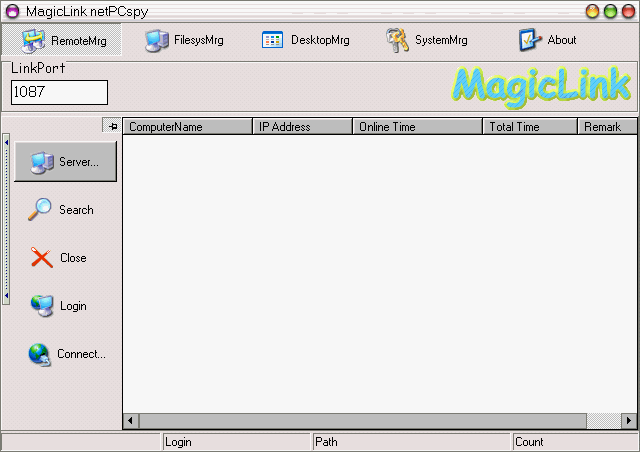Click the Search magnifying glass icon
Image resolution: width=640 pixels, height=452 pixels.
click(40, 210)
